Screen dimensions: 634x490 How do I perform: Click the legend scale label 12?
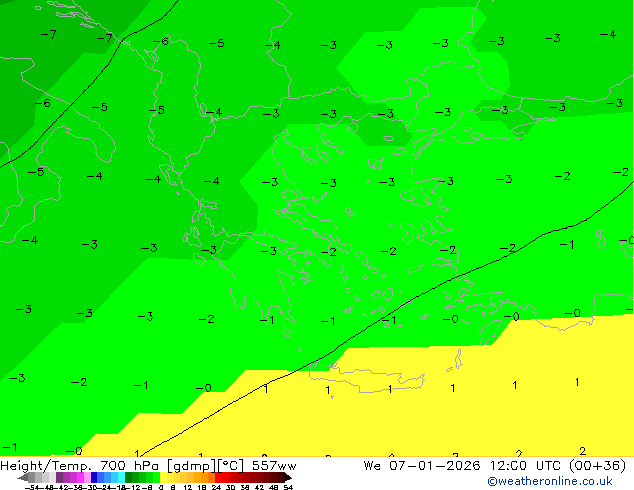[x=187, y=488]
